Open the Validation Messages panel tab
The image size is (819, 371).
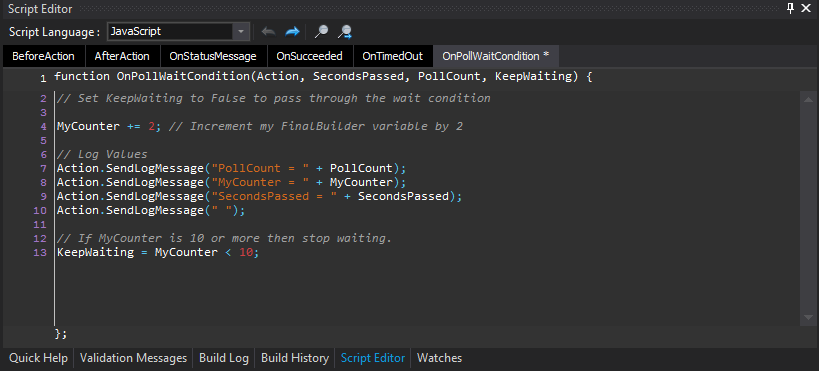(133, 358)
